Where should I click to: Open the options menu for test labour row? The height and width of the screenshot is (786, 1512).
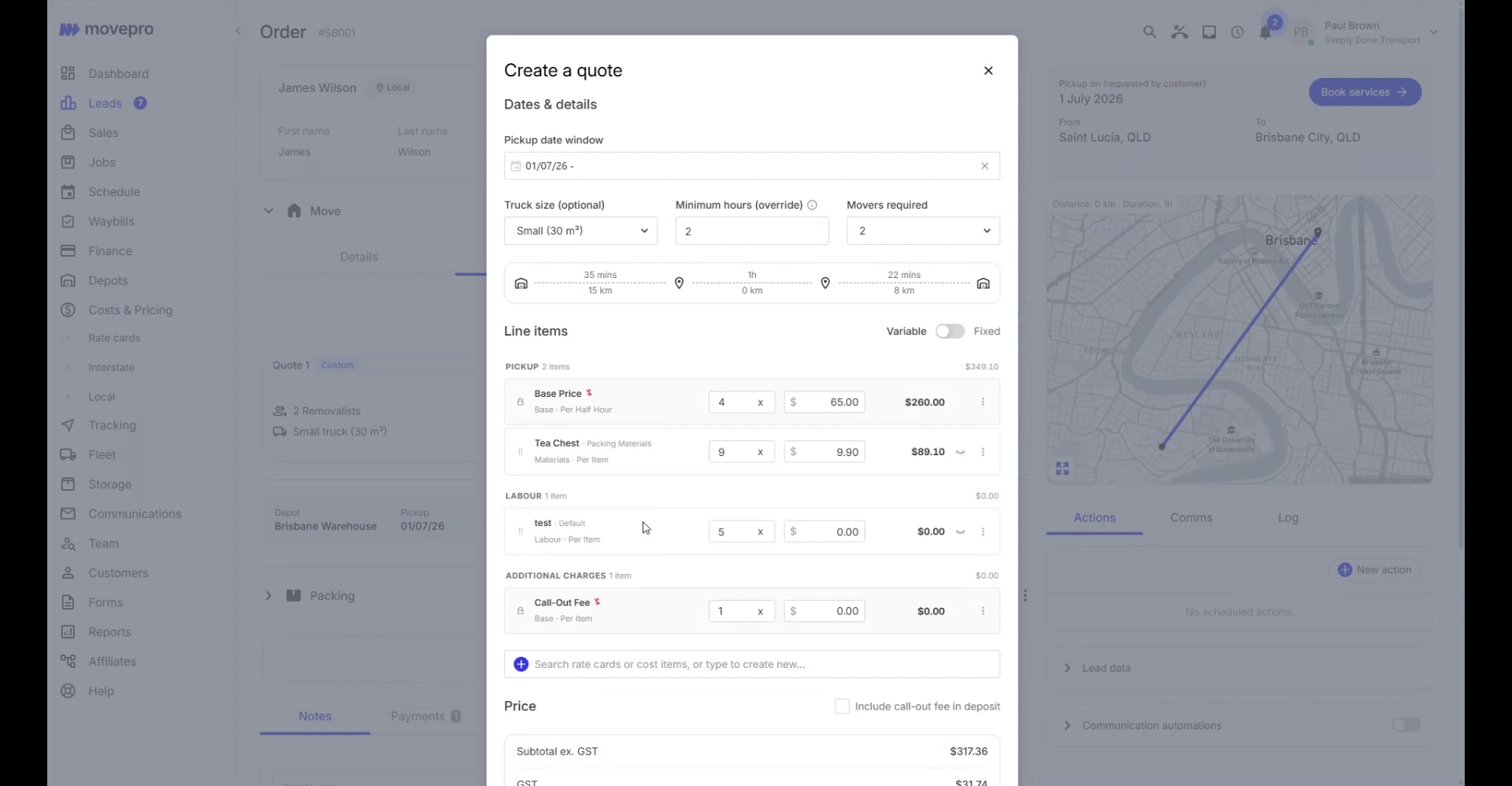coord(983,532)
